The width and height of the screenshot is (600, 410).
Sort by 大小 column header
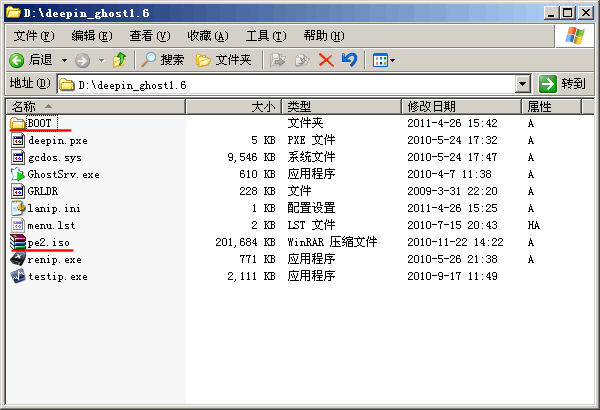(233, 106)
